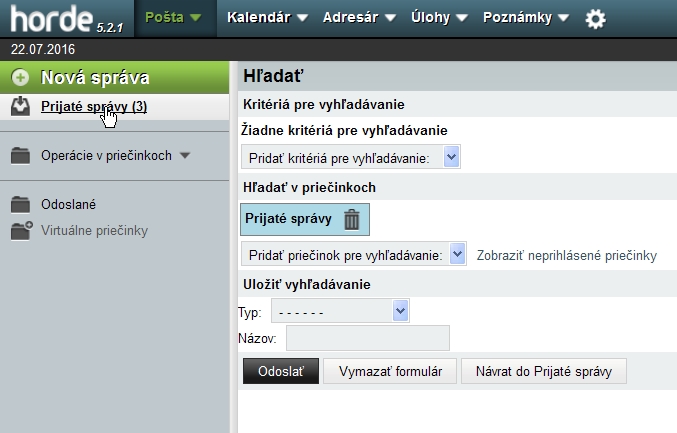
Task: Click the Odoslané folder icon
Action: pos(21,204)
